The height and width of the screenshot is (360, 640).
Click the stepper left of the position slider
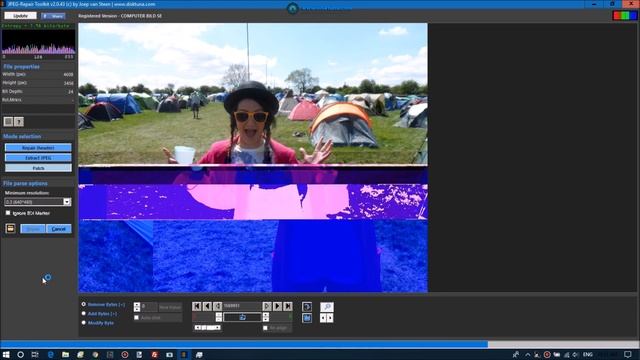point(219,317)
